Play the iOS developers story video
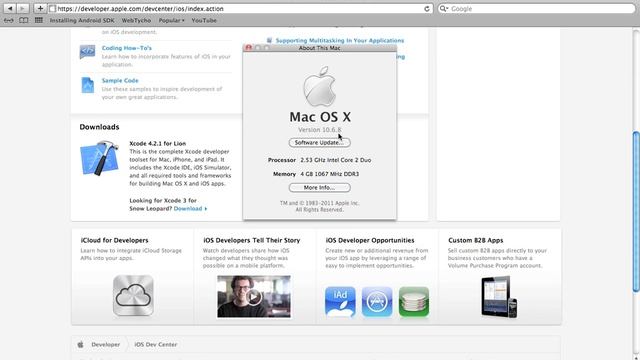This screenshot has height=360, width=640. tap(254, 297)
